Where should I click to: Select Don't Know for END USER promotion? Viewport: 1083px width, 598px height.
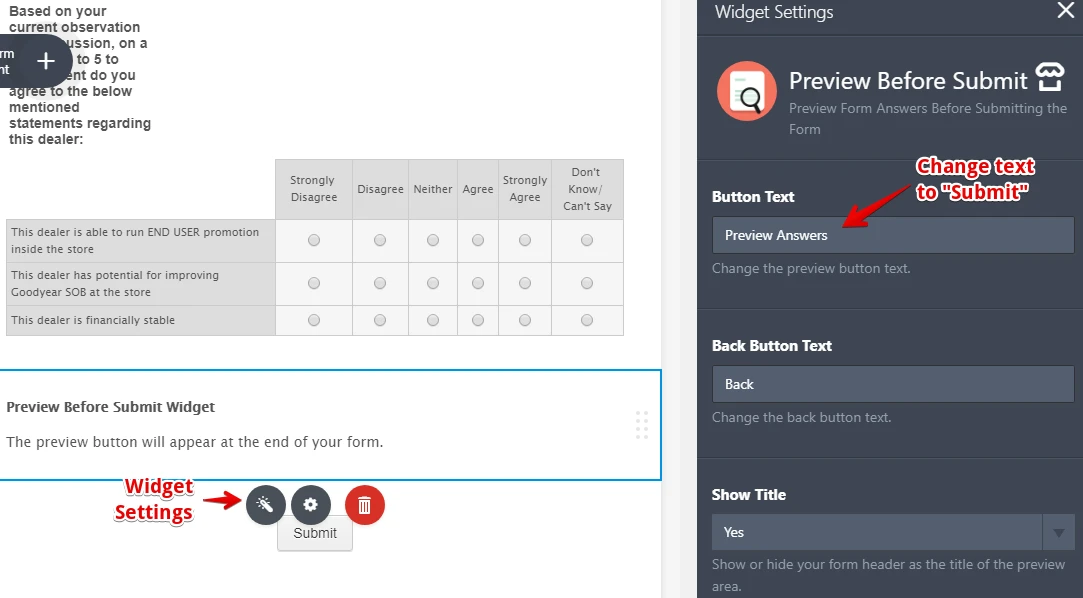pyautogui.click(x=587, y=240)
